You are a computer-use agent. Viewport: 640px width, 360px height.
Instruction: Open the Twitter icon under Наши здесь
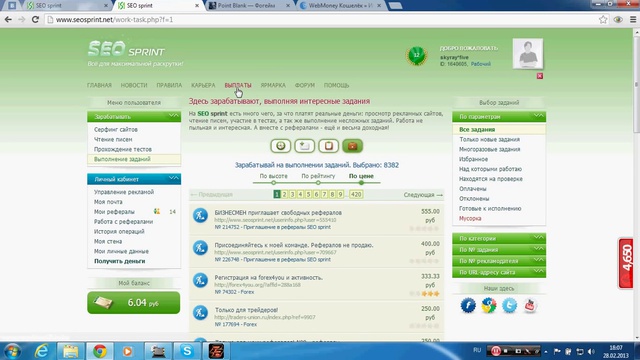[509, 305]
